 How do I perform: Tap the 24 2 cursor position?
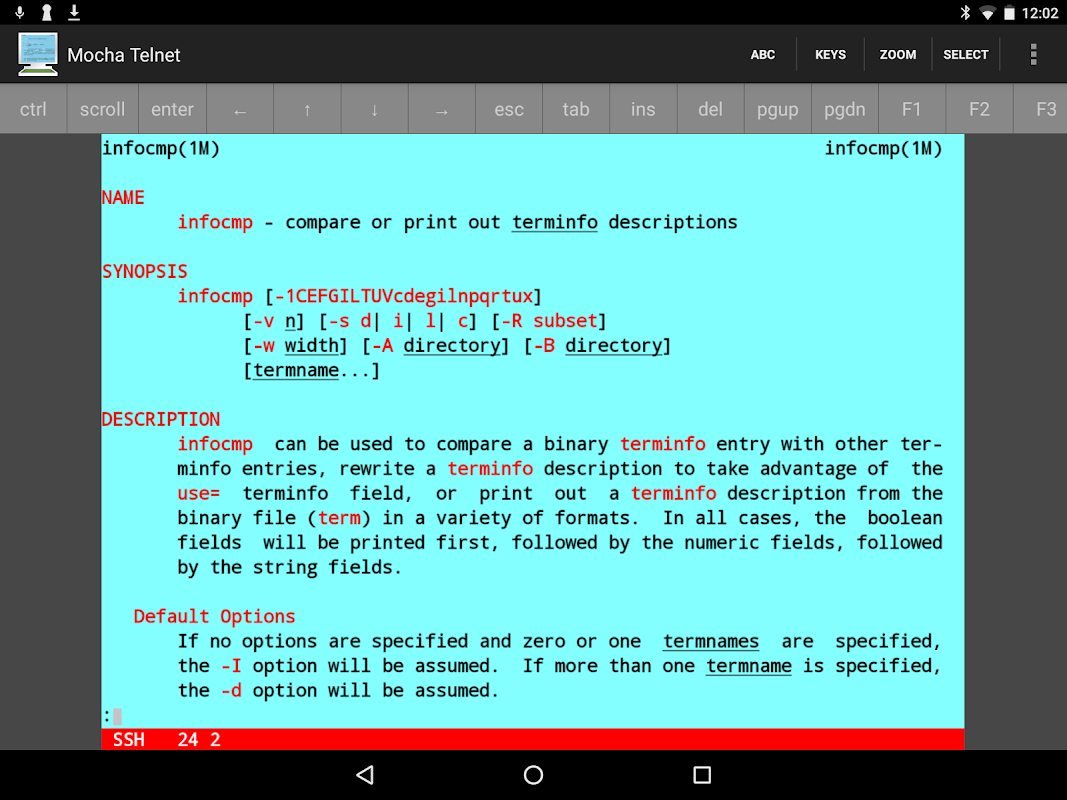point(199,739)
